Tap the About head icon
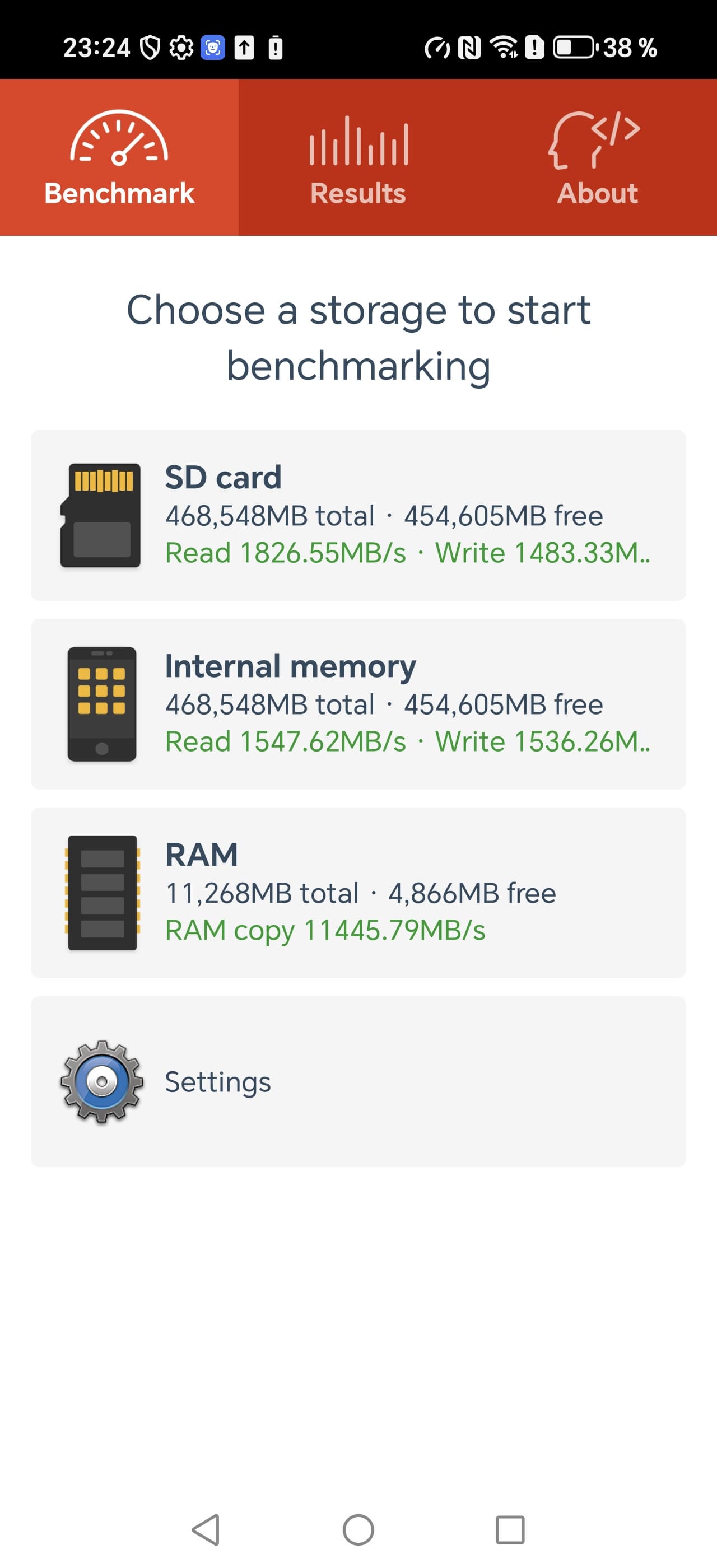Screen dimensions: 717x1568 point(594,140)
